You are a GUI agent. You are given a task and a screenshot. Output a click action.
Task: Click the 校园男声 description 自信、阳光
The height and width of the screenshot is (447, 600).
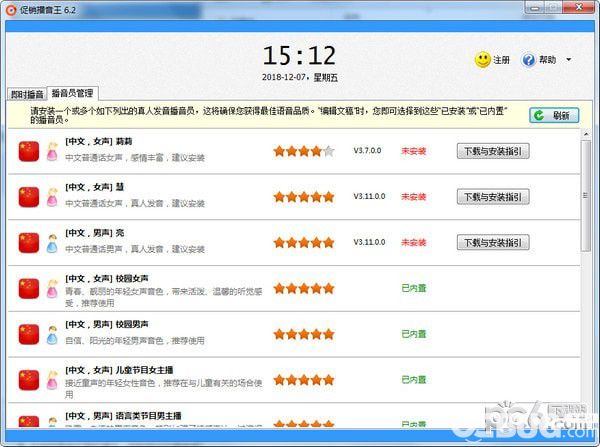coord(135,341)
